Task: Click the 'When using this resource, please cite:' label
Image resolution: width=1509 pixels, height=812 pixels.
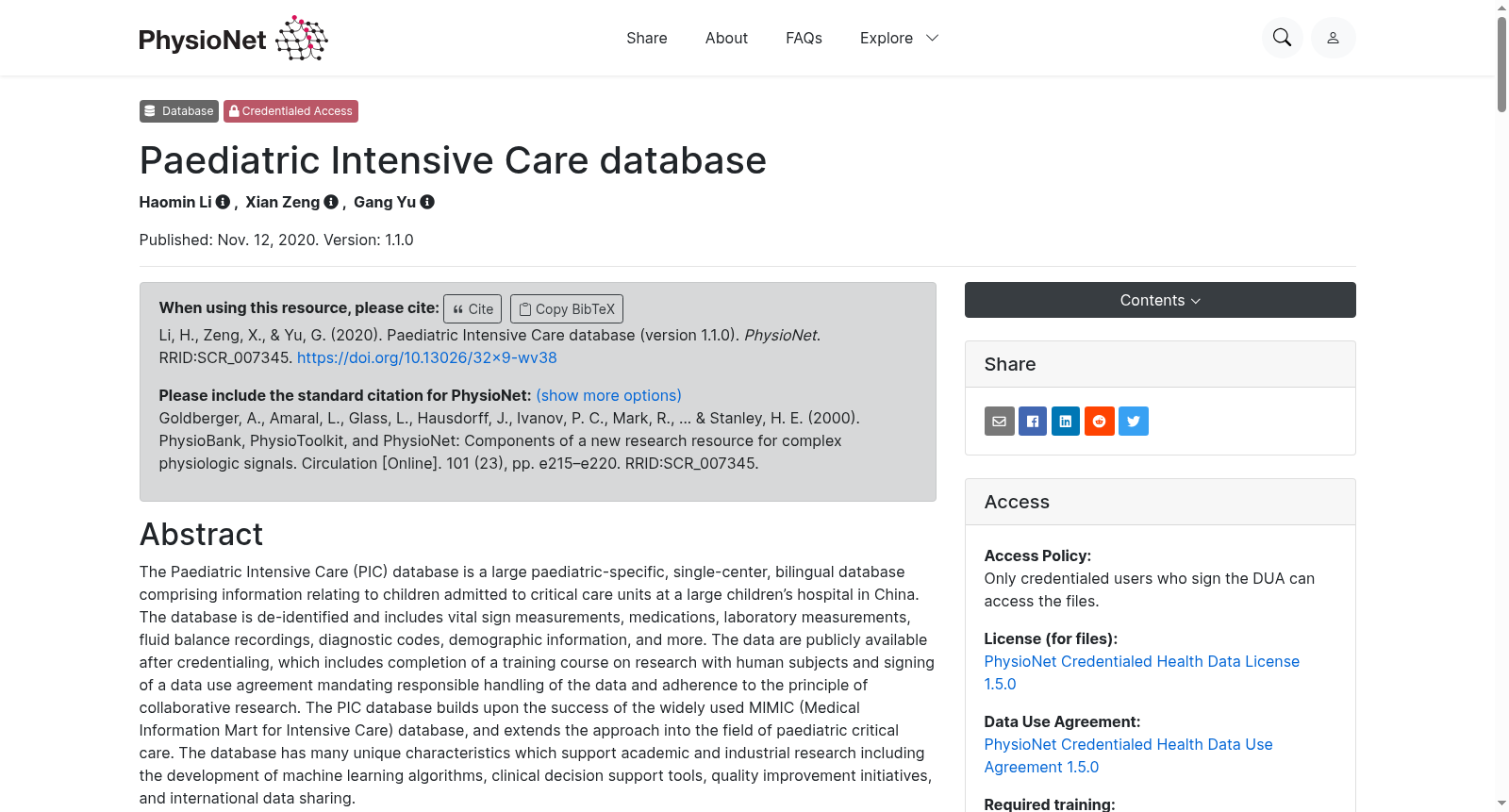Action: [x=299, y=307]
